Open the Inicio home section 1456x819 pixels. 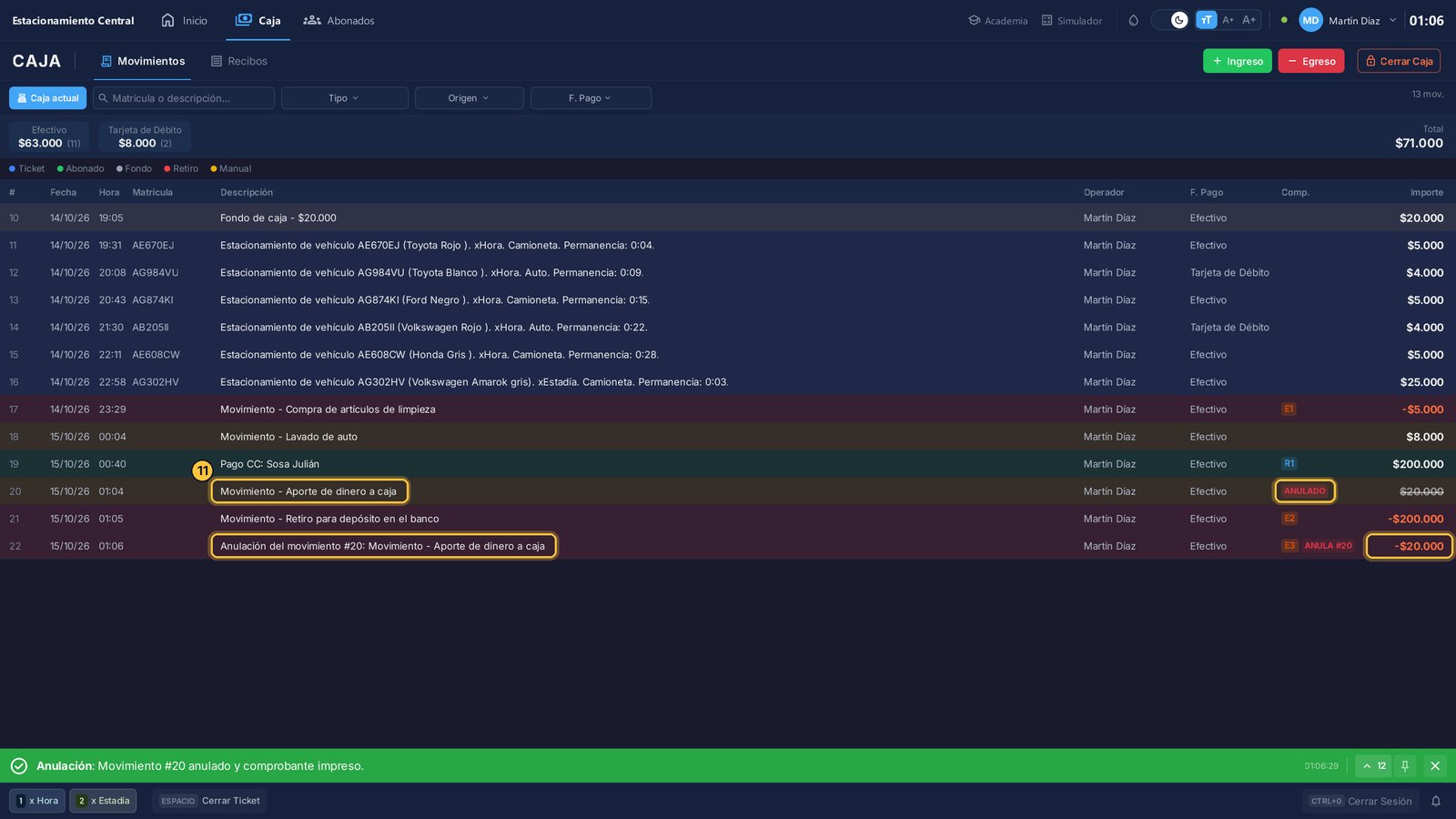184,20
